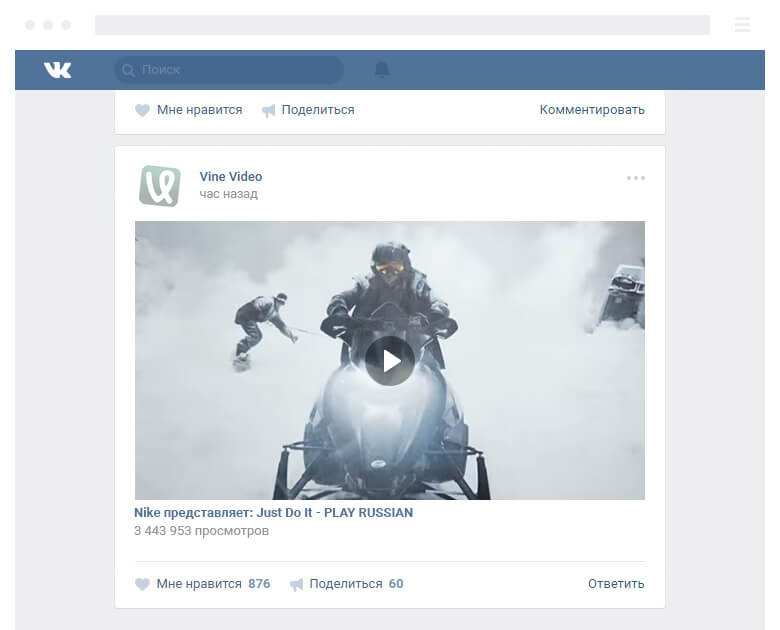Open the video title Nike представляет: Just Do It
The image size is (780, 630).
[274, 513]
